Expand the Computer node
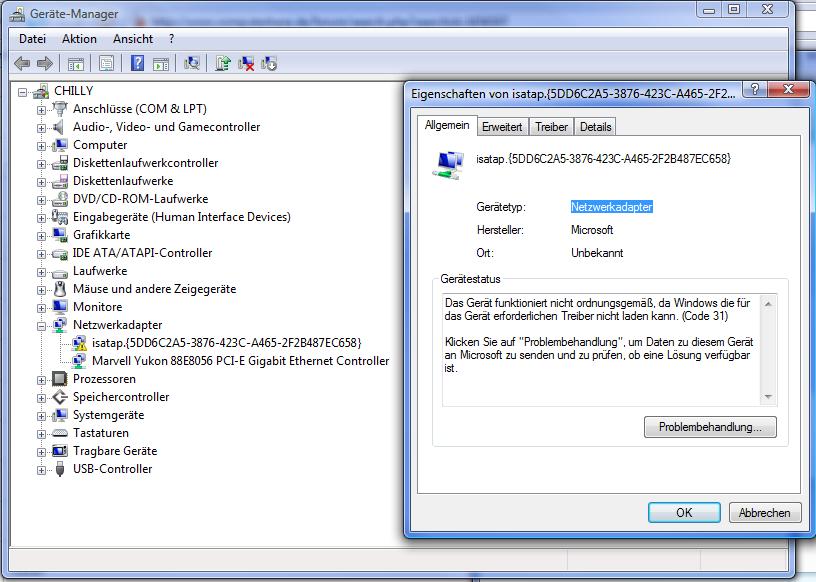Screen dimensions: 816x582 (41, 146)
